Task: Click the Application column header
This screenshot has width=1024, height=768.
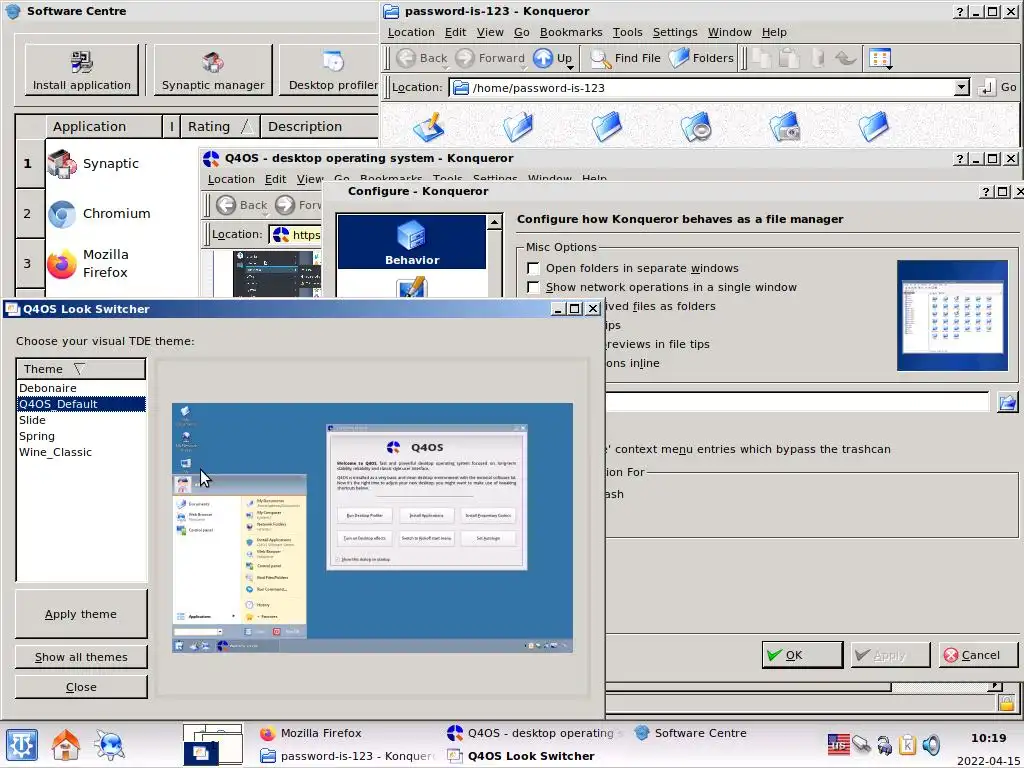Action: pos(103,127)
